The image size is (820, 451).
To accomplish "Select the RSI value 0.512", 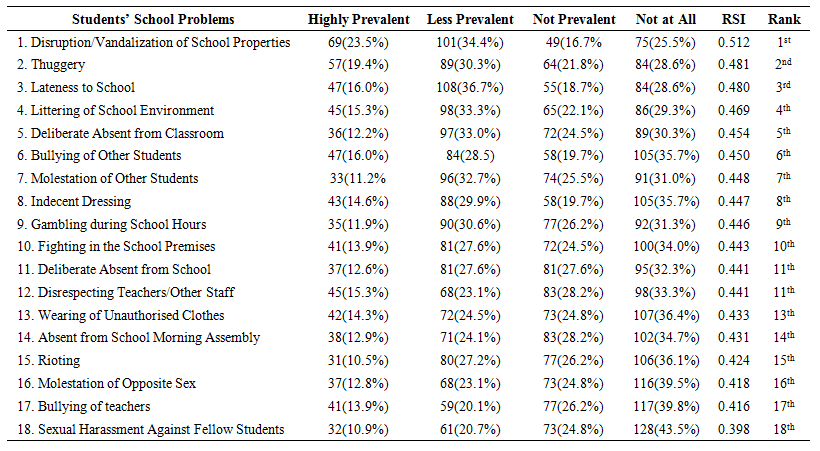I will point(733,42).
